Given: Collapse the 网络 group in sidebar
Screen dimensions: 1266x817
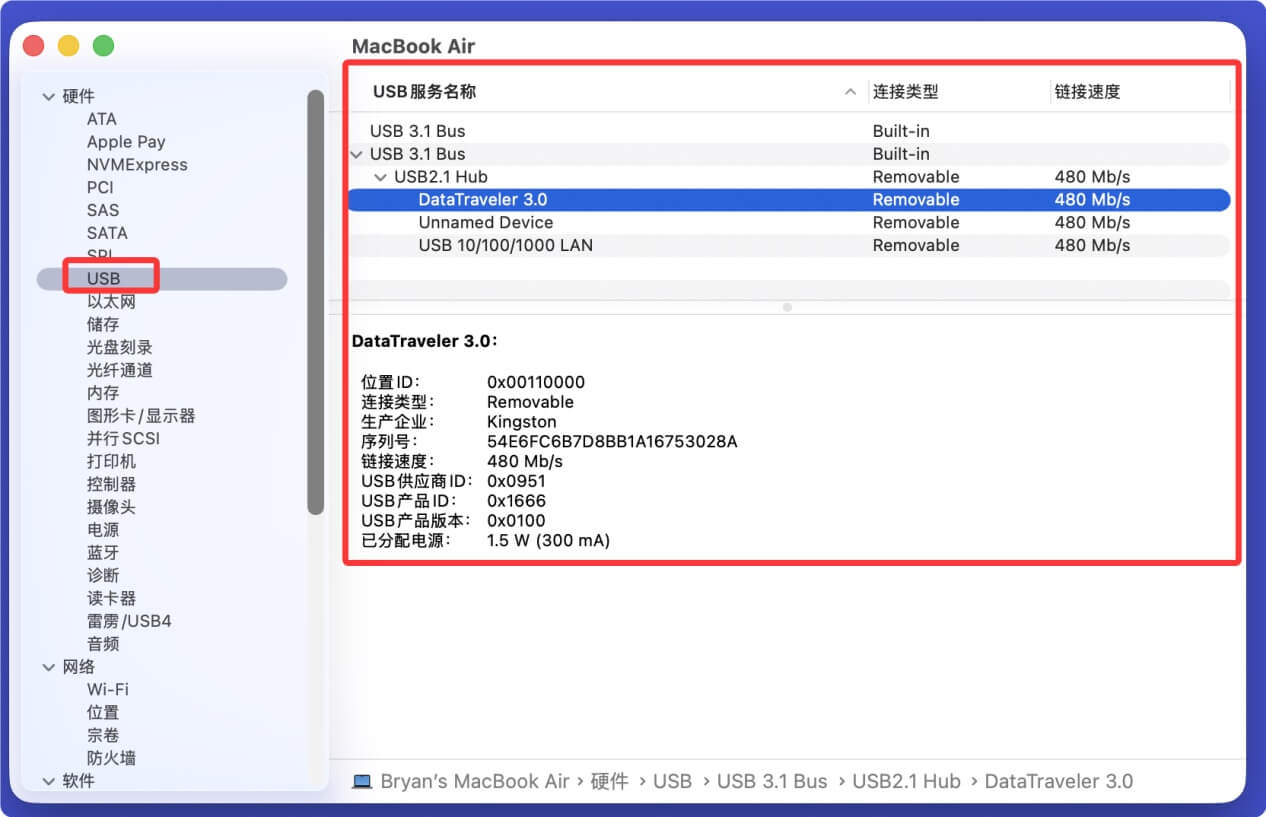Looking at the screenshot, I should 48,666.
